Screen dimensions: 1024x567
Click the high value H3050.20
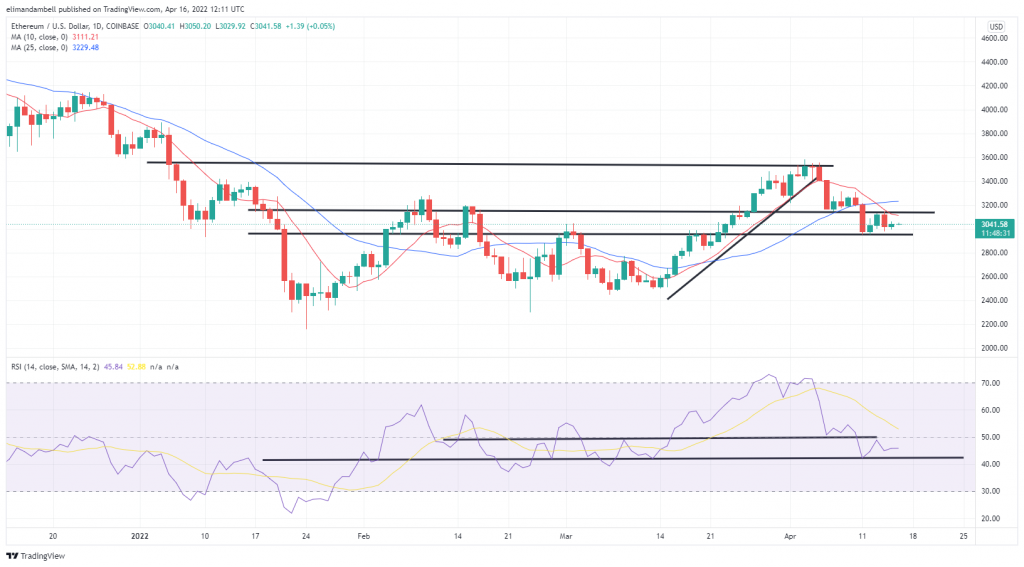[x=195, y=27]
